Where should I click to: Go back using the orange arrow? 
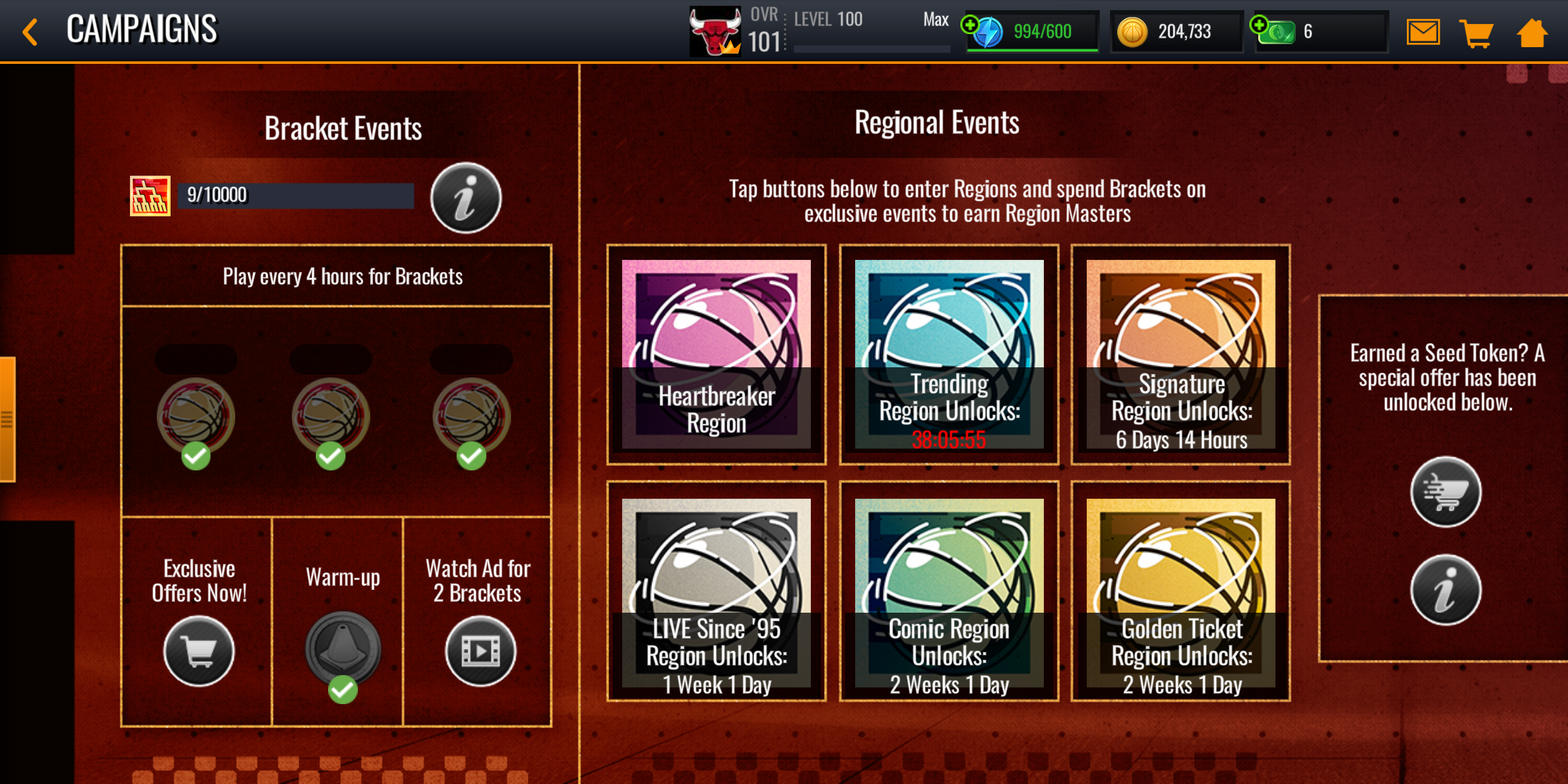tap(30, 32)
